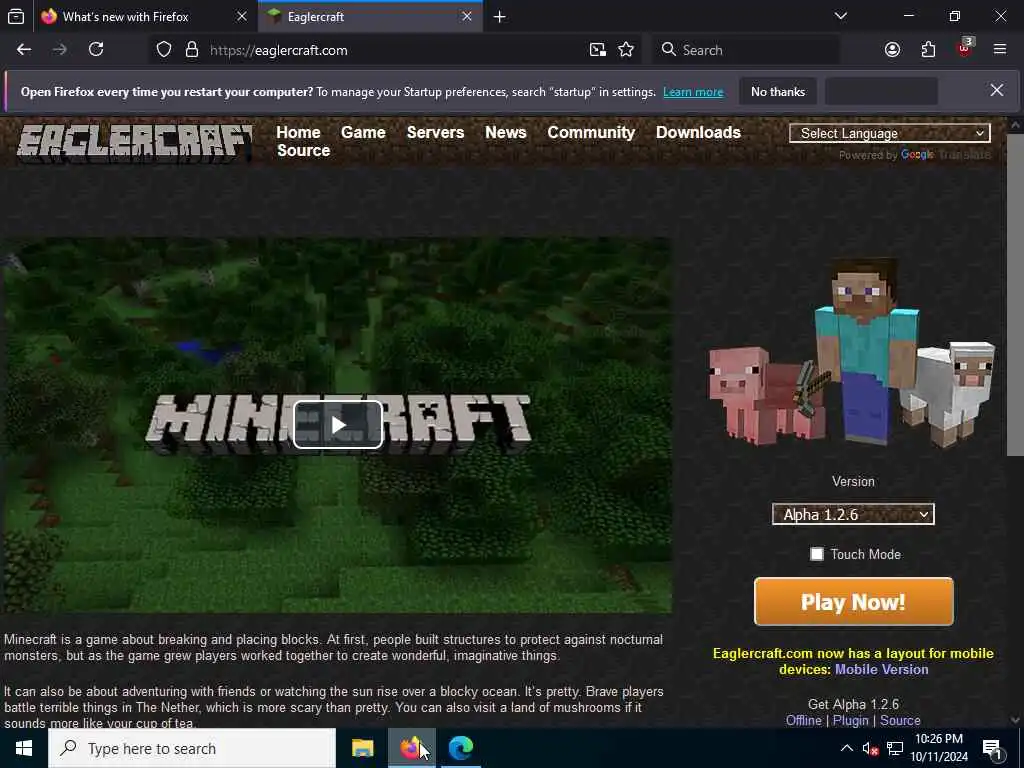Click the uBlock extension icon with badge

pos(965,48)
